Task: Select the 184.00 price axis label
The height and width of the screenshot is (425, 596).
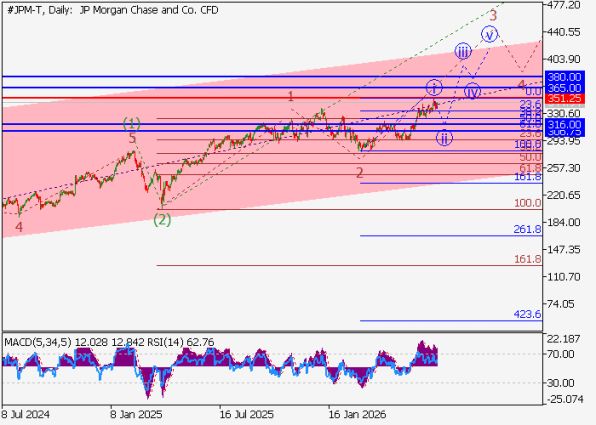Action: coord(563,222)
